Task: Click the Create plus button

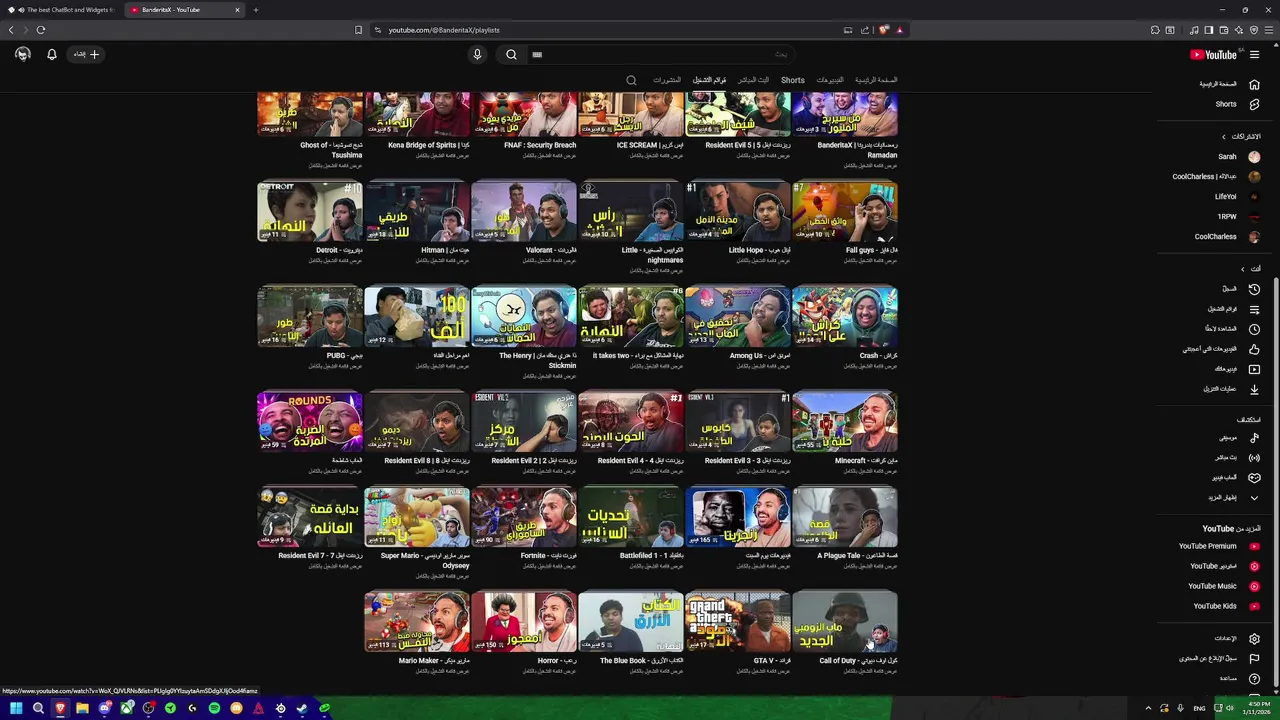Action: click(87, 55)
